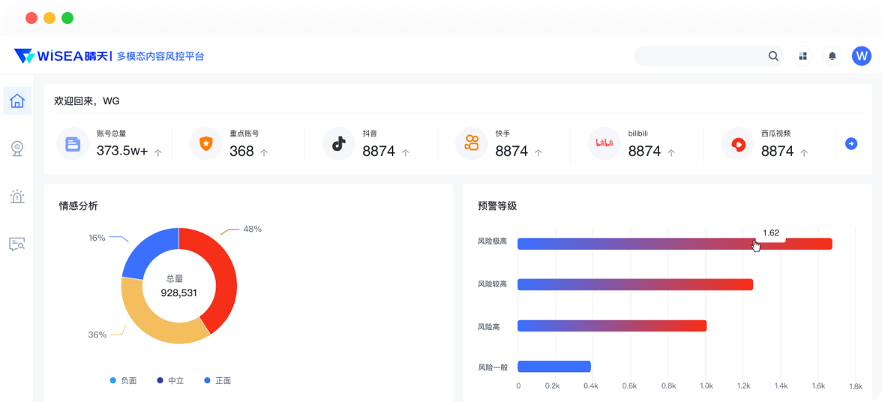This screenshot has height=402, width=882.
Task: Open the apps grid icon in the header
Action: tap(803, 56)
